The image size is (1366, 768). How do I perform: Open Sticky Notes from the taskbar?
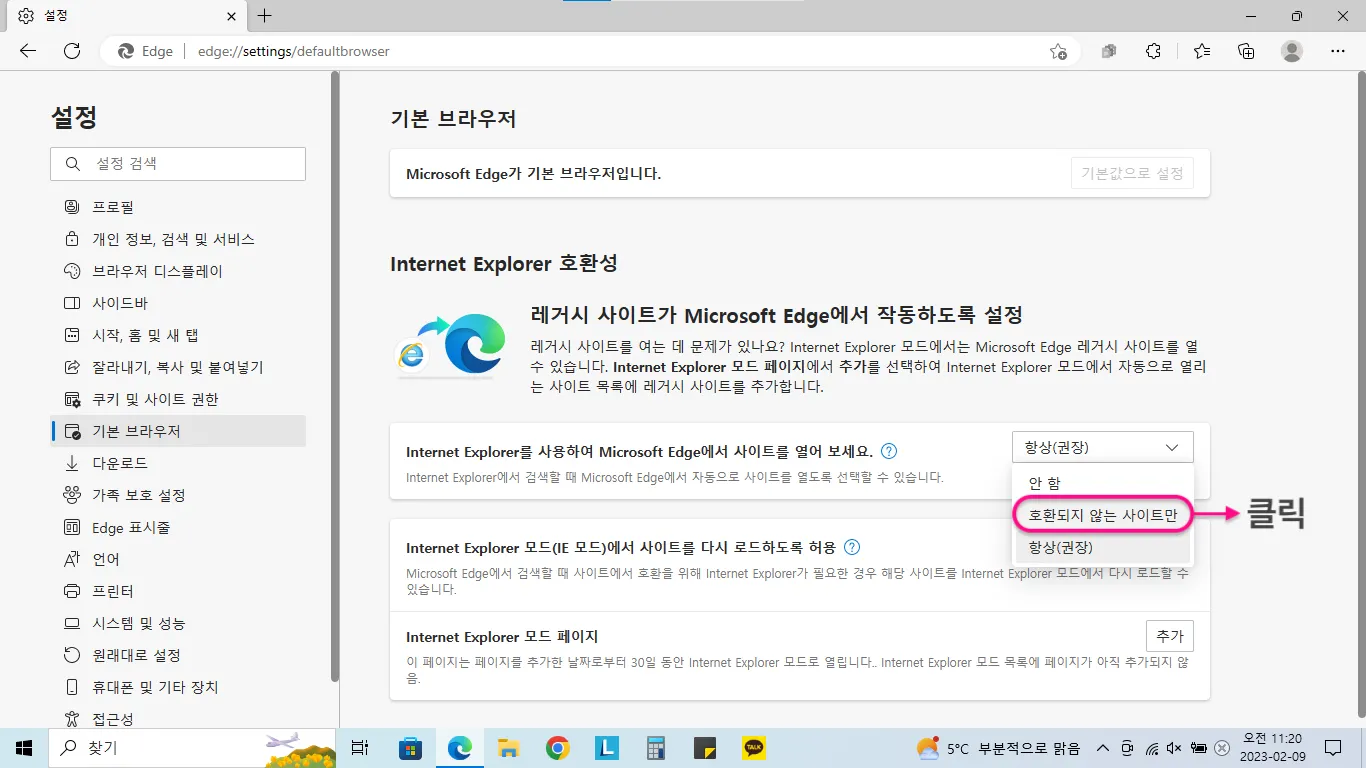coord(705,748)
